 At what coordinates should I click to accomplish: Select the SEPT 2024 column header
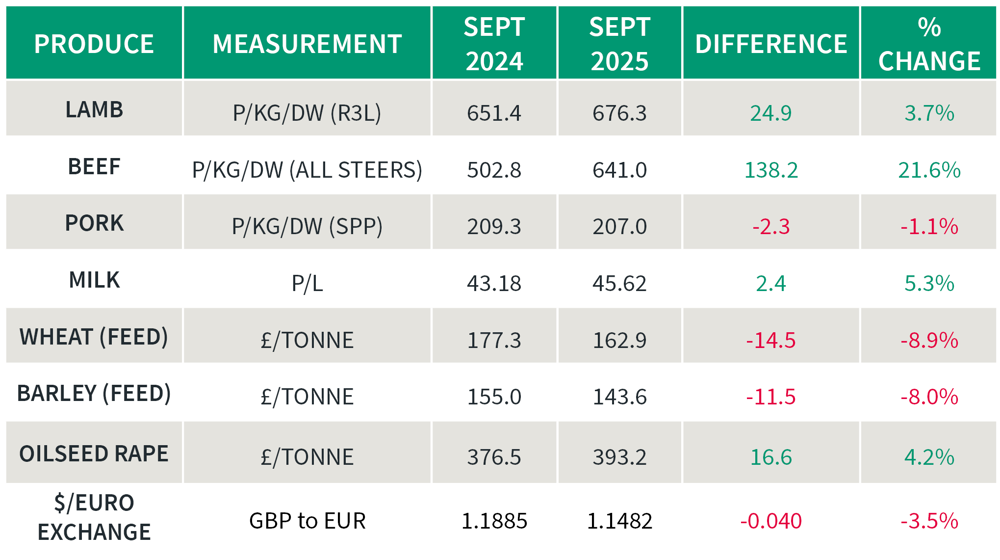[494, 44]
